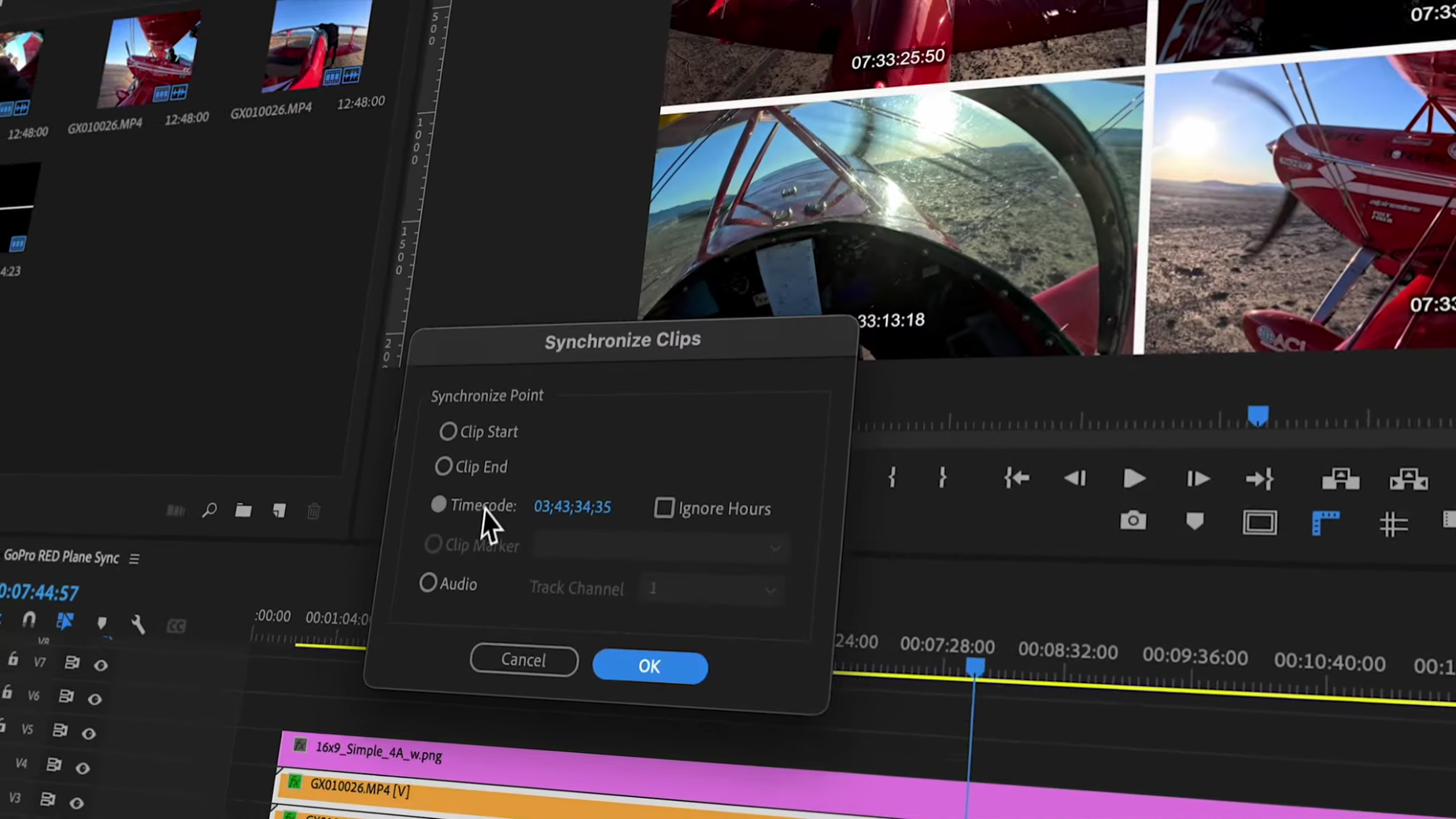Export a frame with the camera icon
Screen dimensions: 1456x819
point(1133,520)
